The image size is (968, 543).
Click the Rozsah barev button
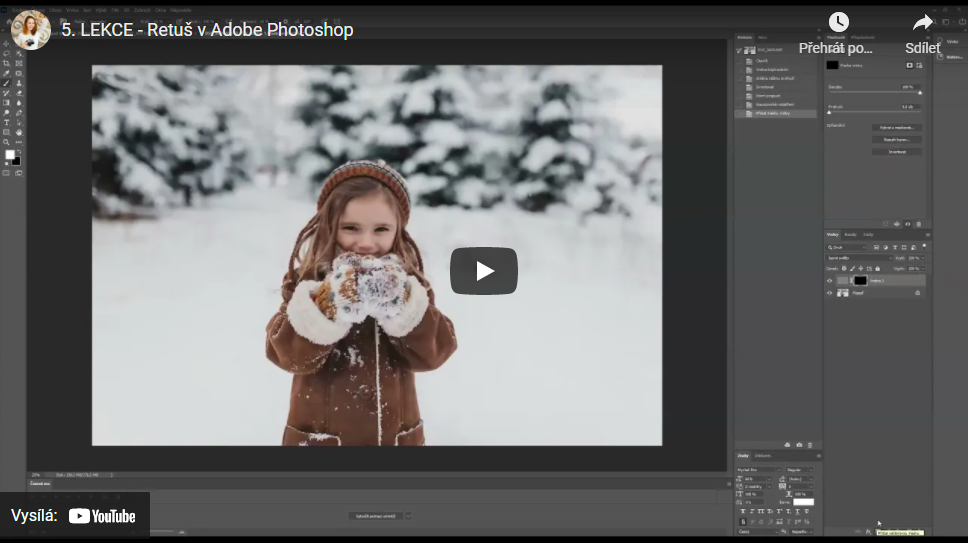click(896, 139)
